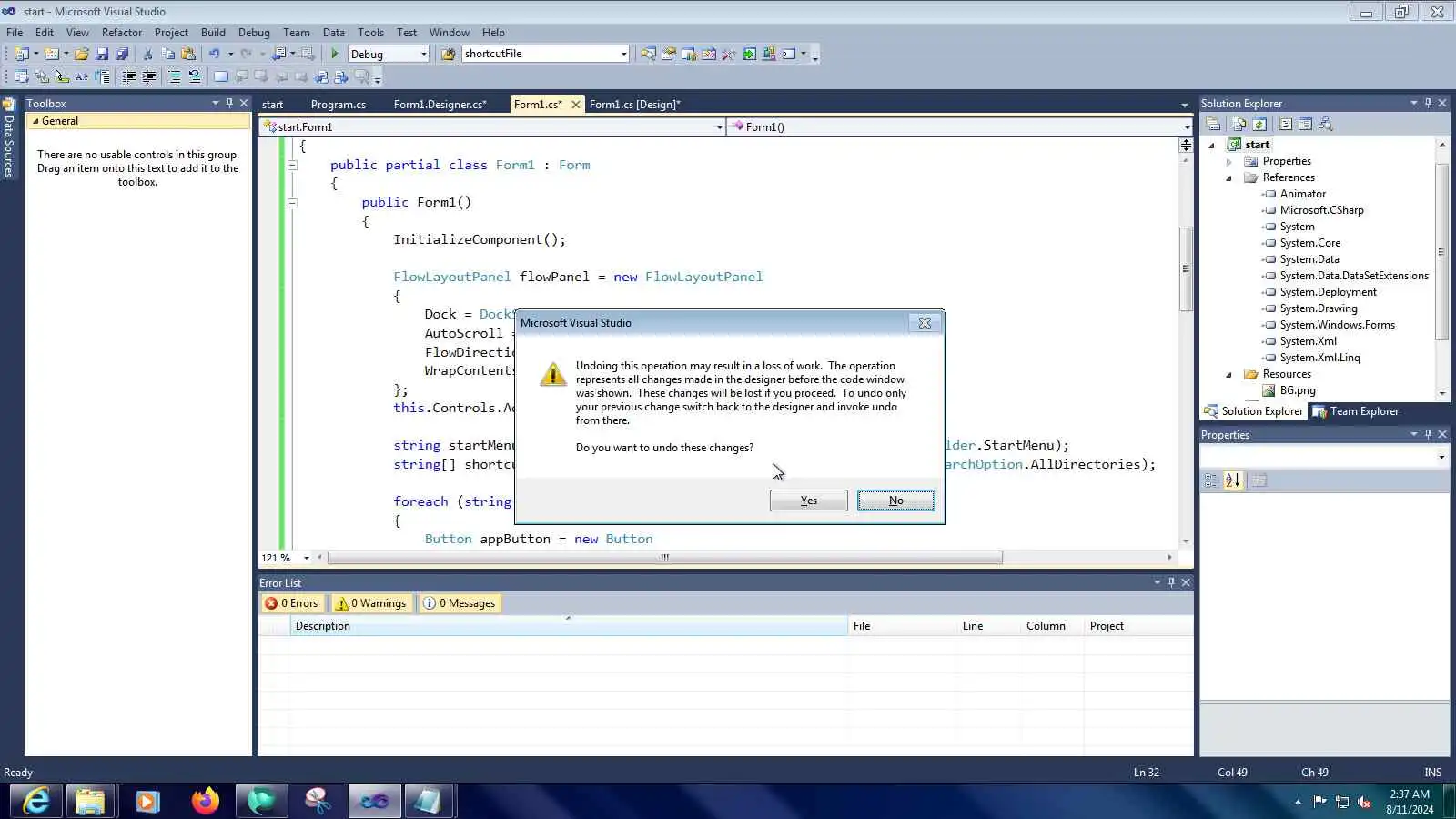This screenshot has height=819, width=1456.
Task: Open the Form1() member dropdown
Action: (1186, 127)
